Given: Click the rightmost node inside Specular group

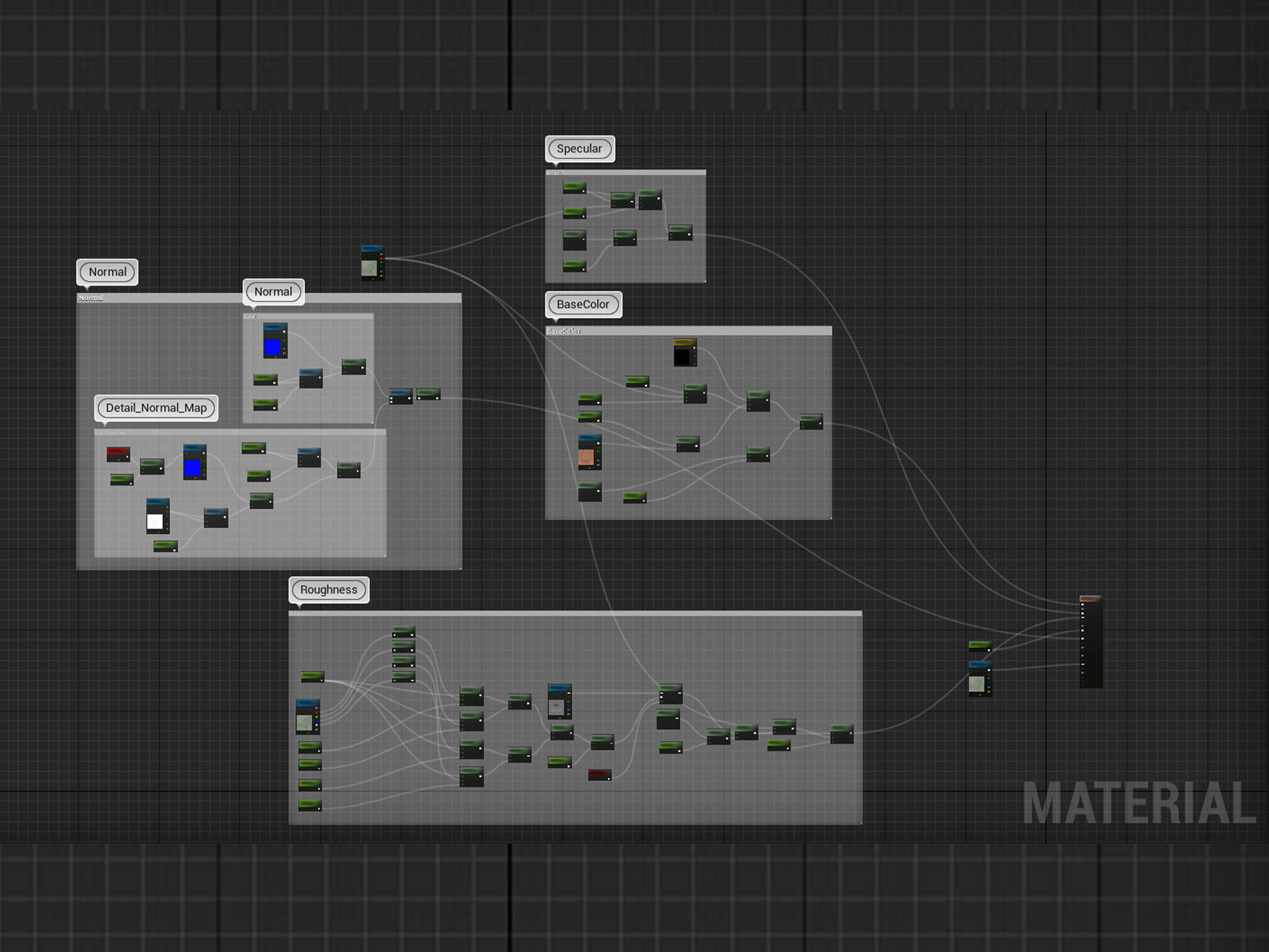Looking at the screenshot, I should [x=680, y=232].
